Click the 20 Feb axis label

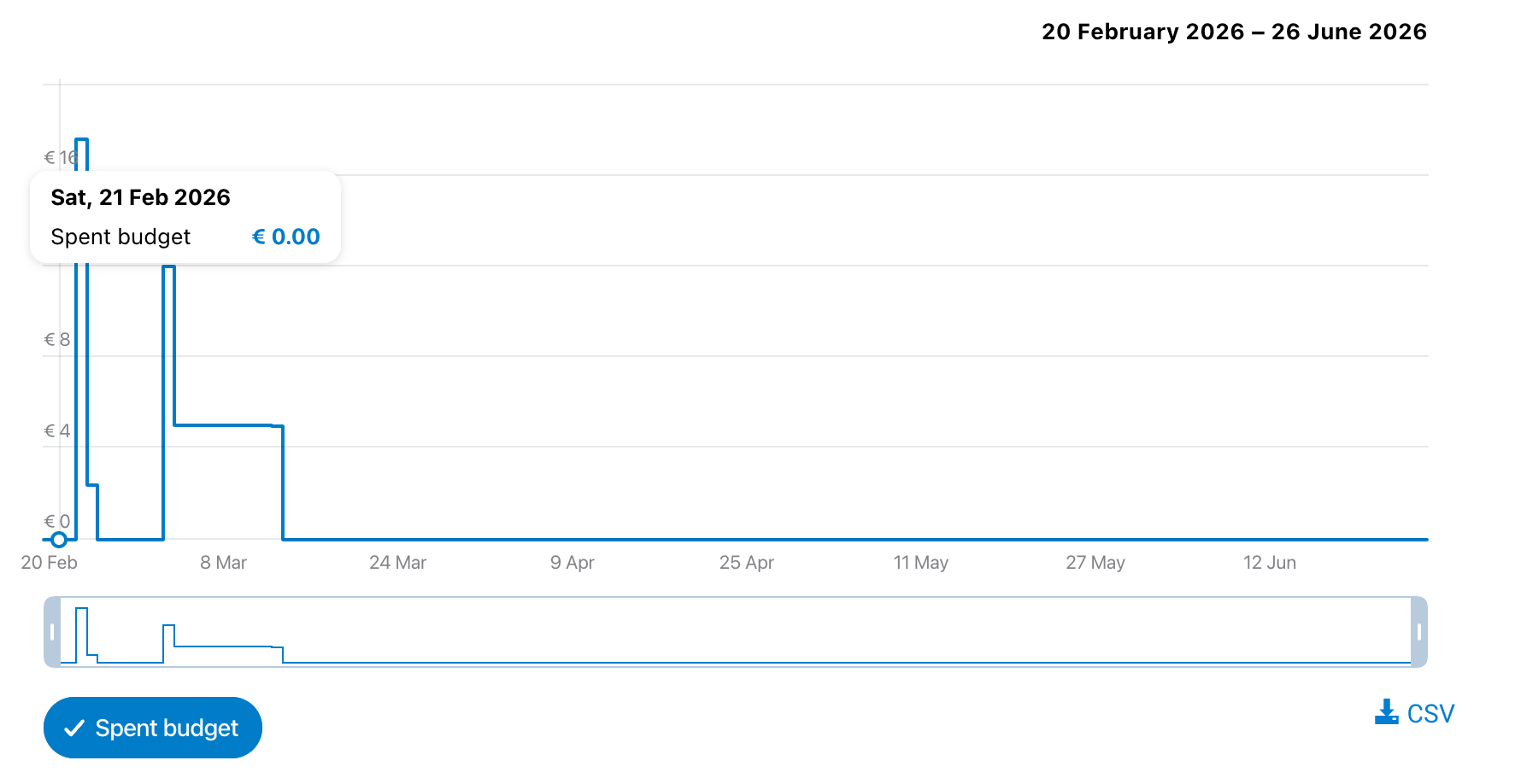coord(49,563)
